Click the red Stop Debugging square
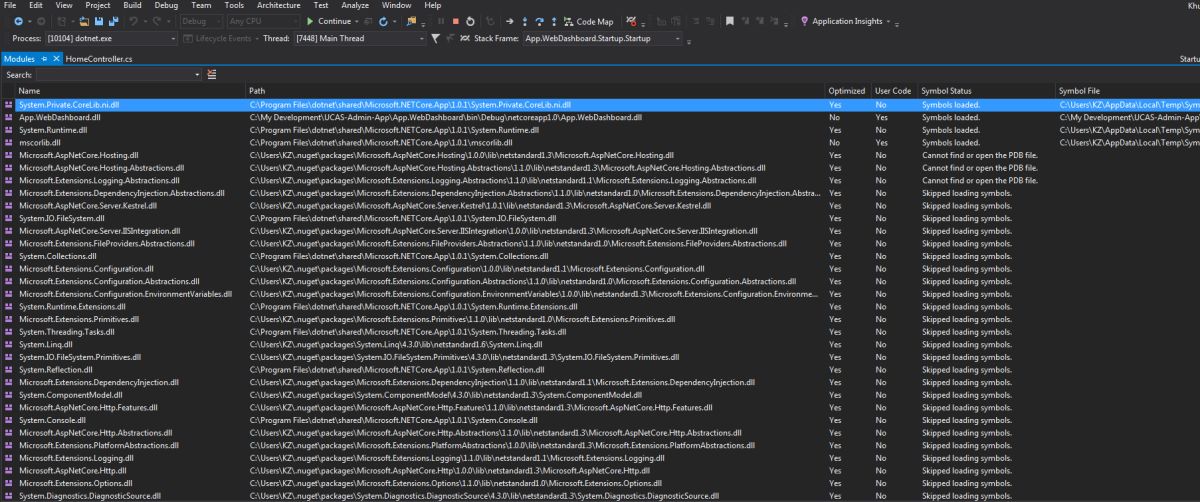 pyautogui.click(x=456, y=21)
